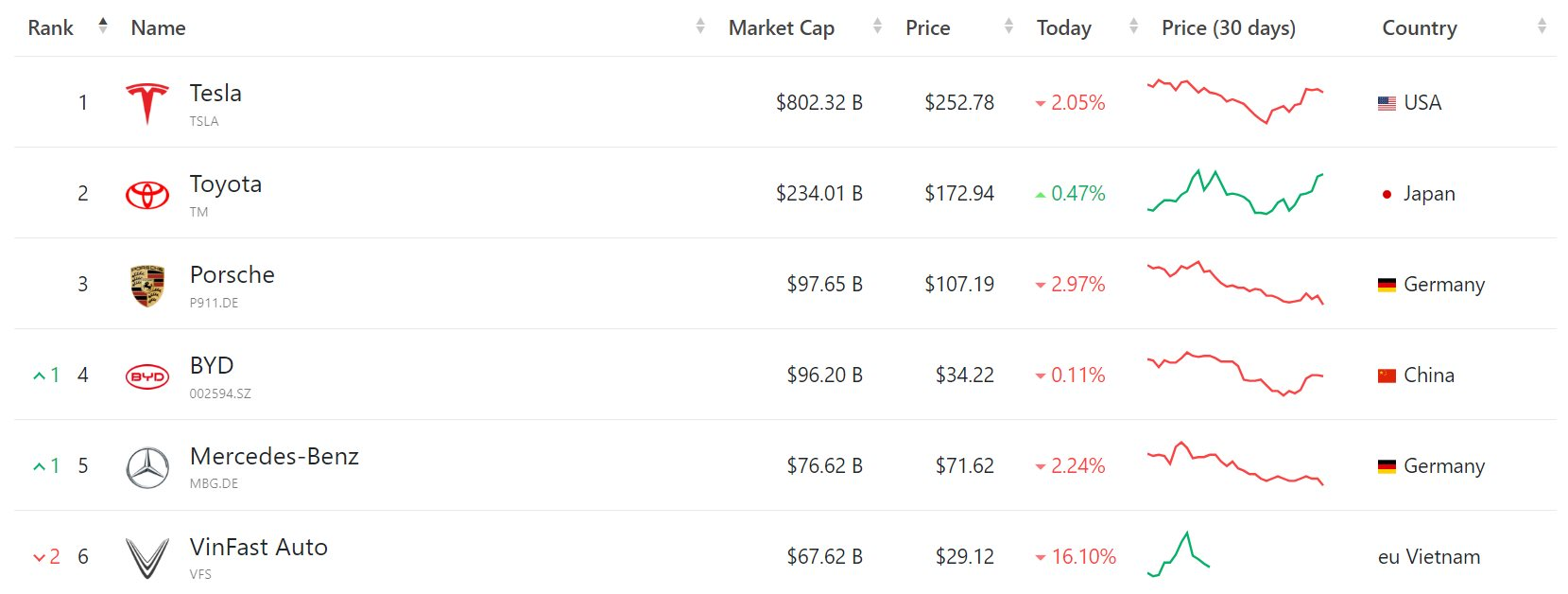Click the China flag icon

[1387, 376]
